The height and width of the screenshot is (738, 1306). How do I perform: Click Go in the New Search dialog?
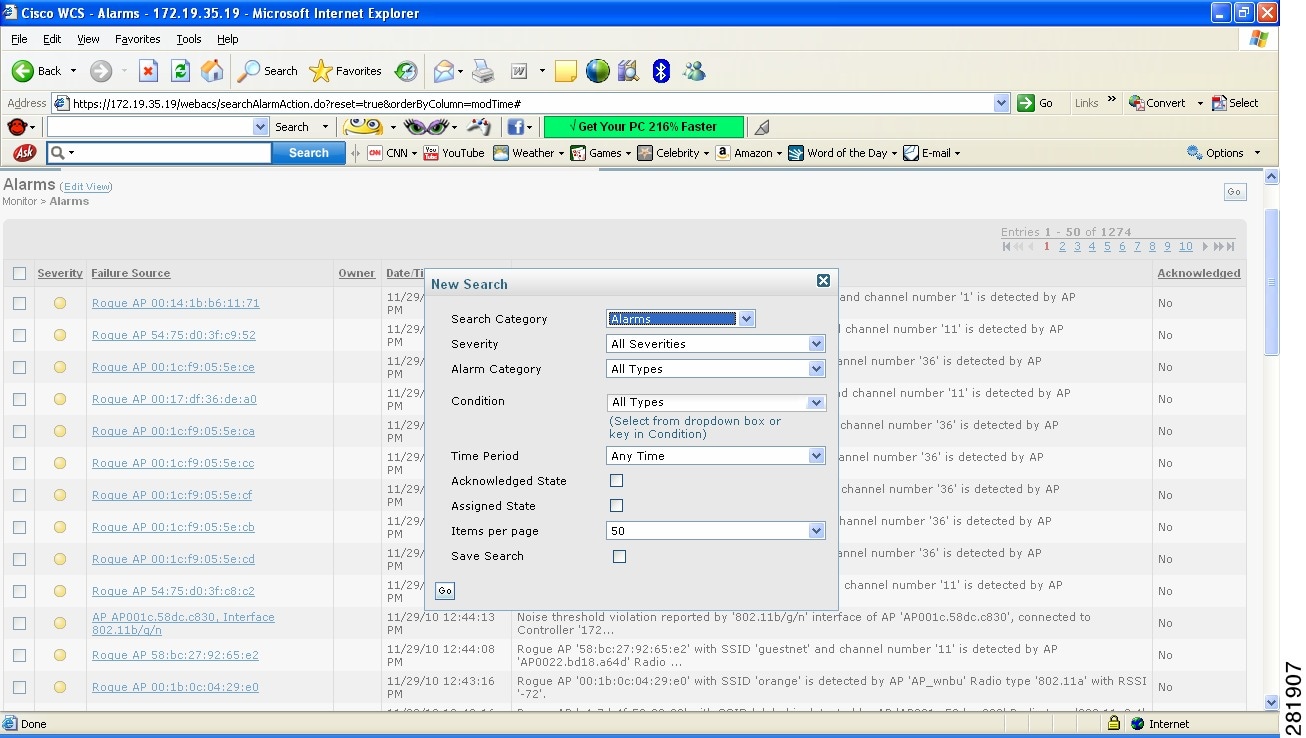click(444, 591)
